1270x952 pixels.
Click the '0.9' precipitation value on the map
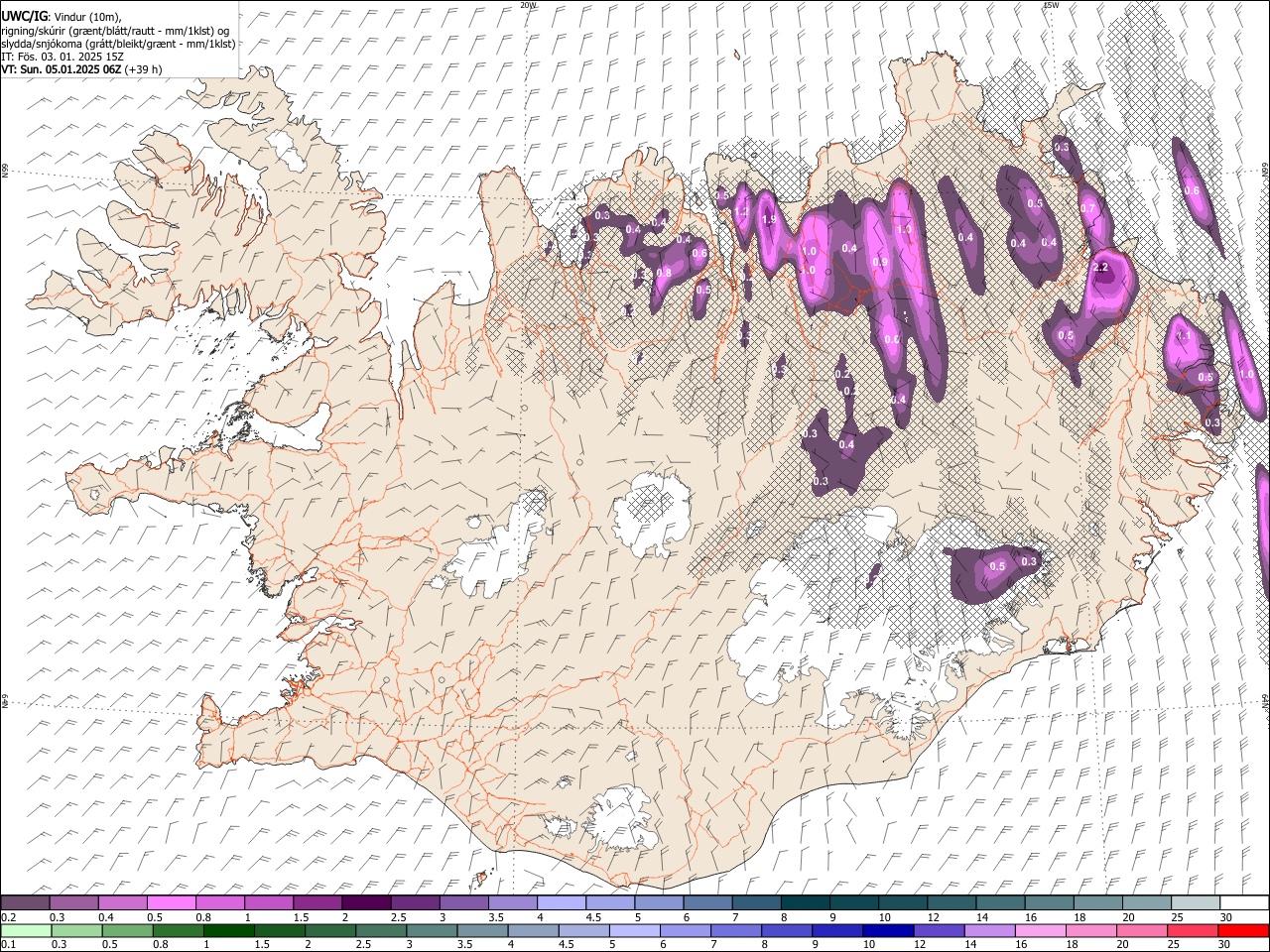(x=879, y=262)
